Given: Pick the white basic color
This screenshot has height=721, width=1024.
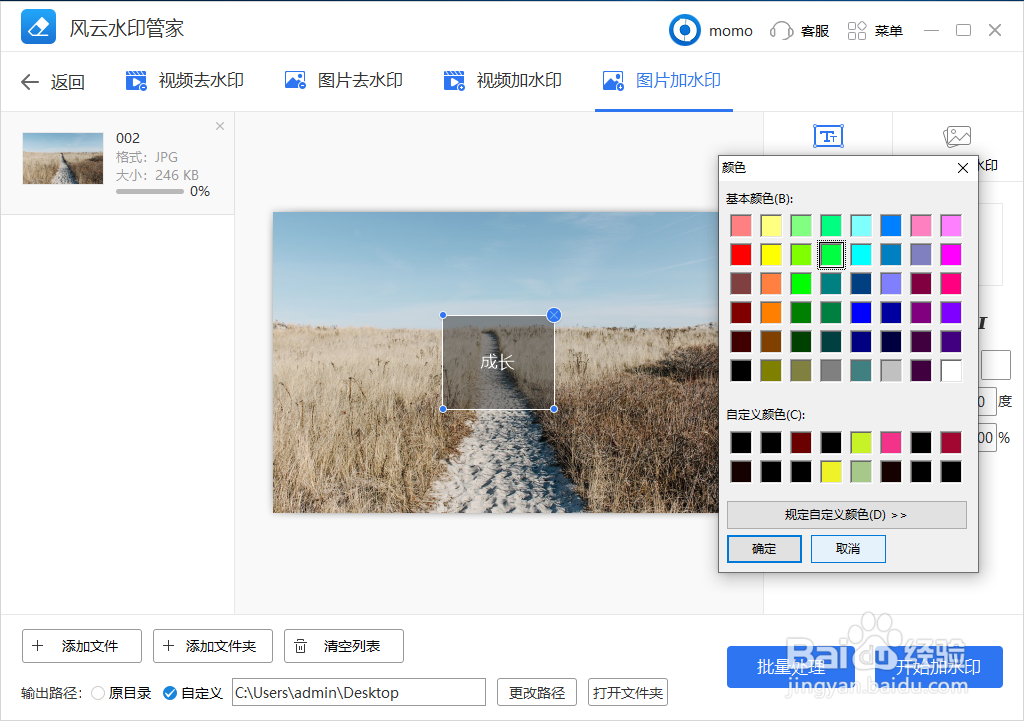Looking at the screenshot, I should [951, 370].
